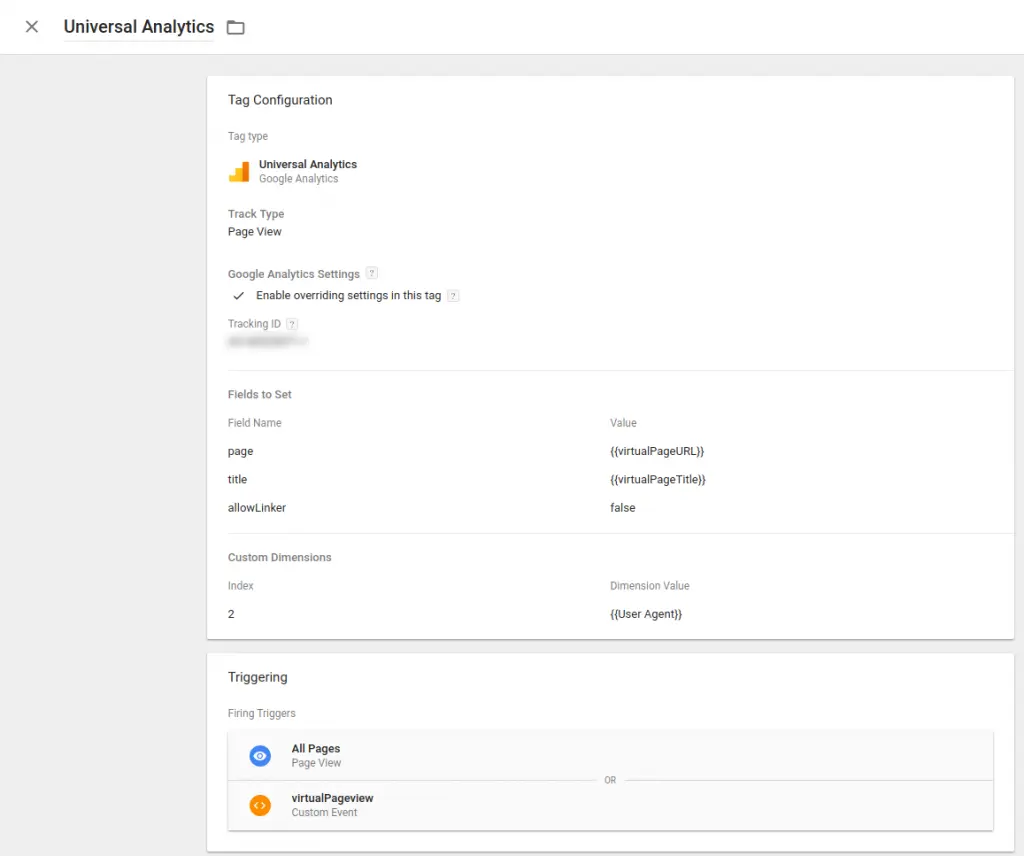Click the Dimension Value column header

(650, 586)
